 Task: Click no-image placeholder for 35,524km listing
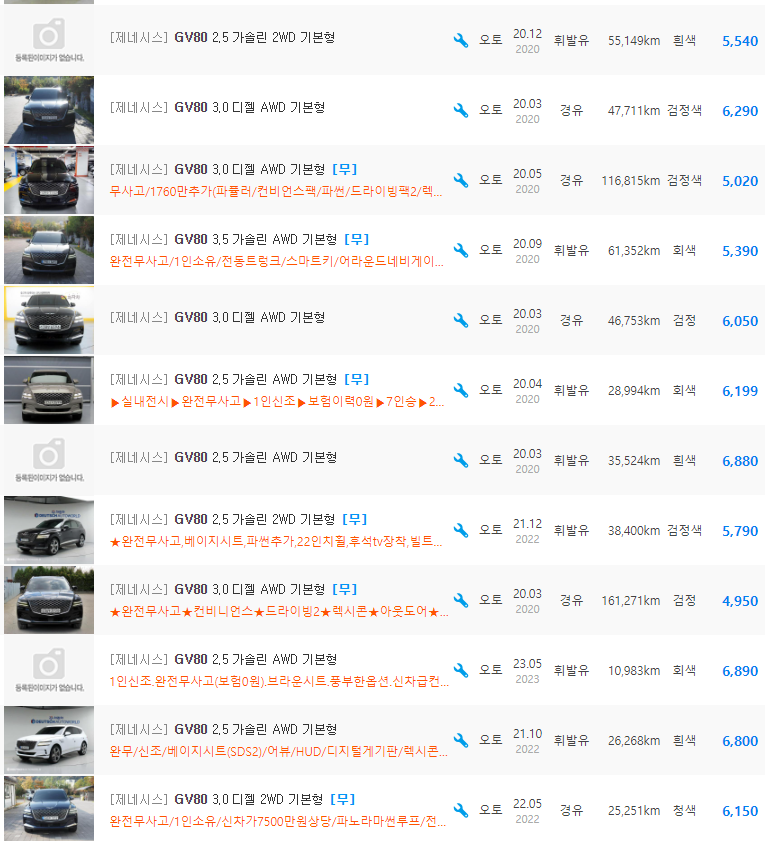click(49, 460)
